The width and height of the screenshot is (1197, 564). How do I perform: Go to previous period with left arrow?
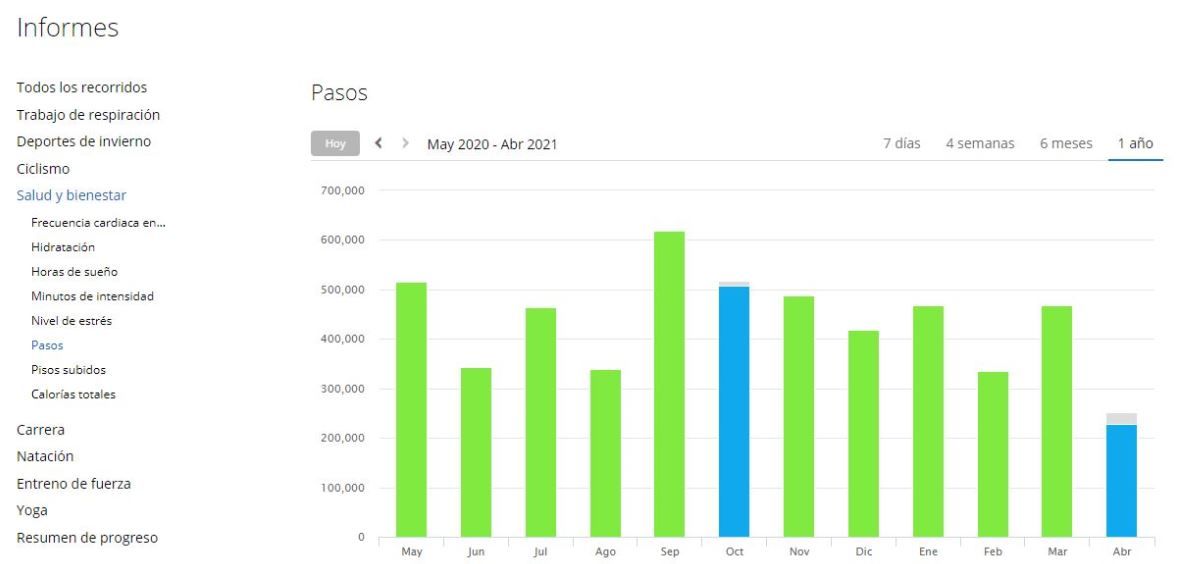[x=378, y=143]
